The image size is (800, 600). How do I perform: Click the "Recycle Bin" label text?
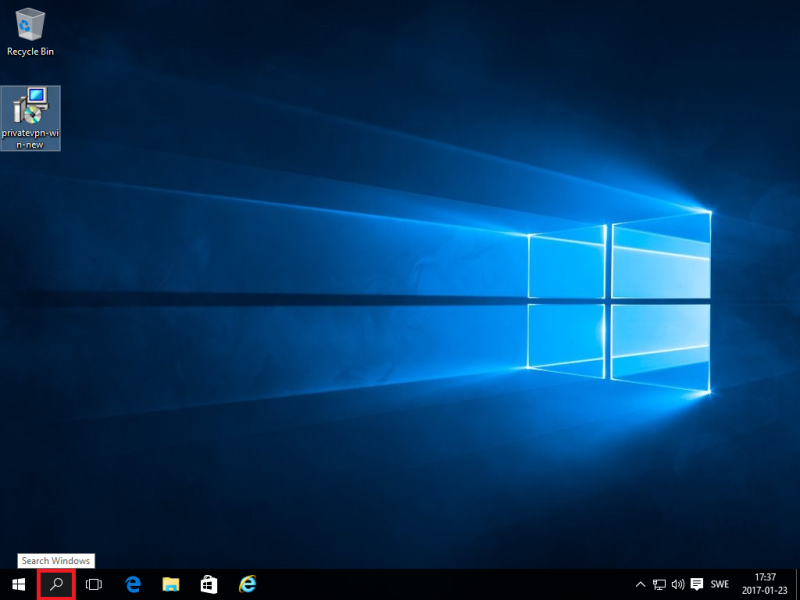30,51
